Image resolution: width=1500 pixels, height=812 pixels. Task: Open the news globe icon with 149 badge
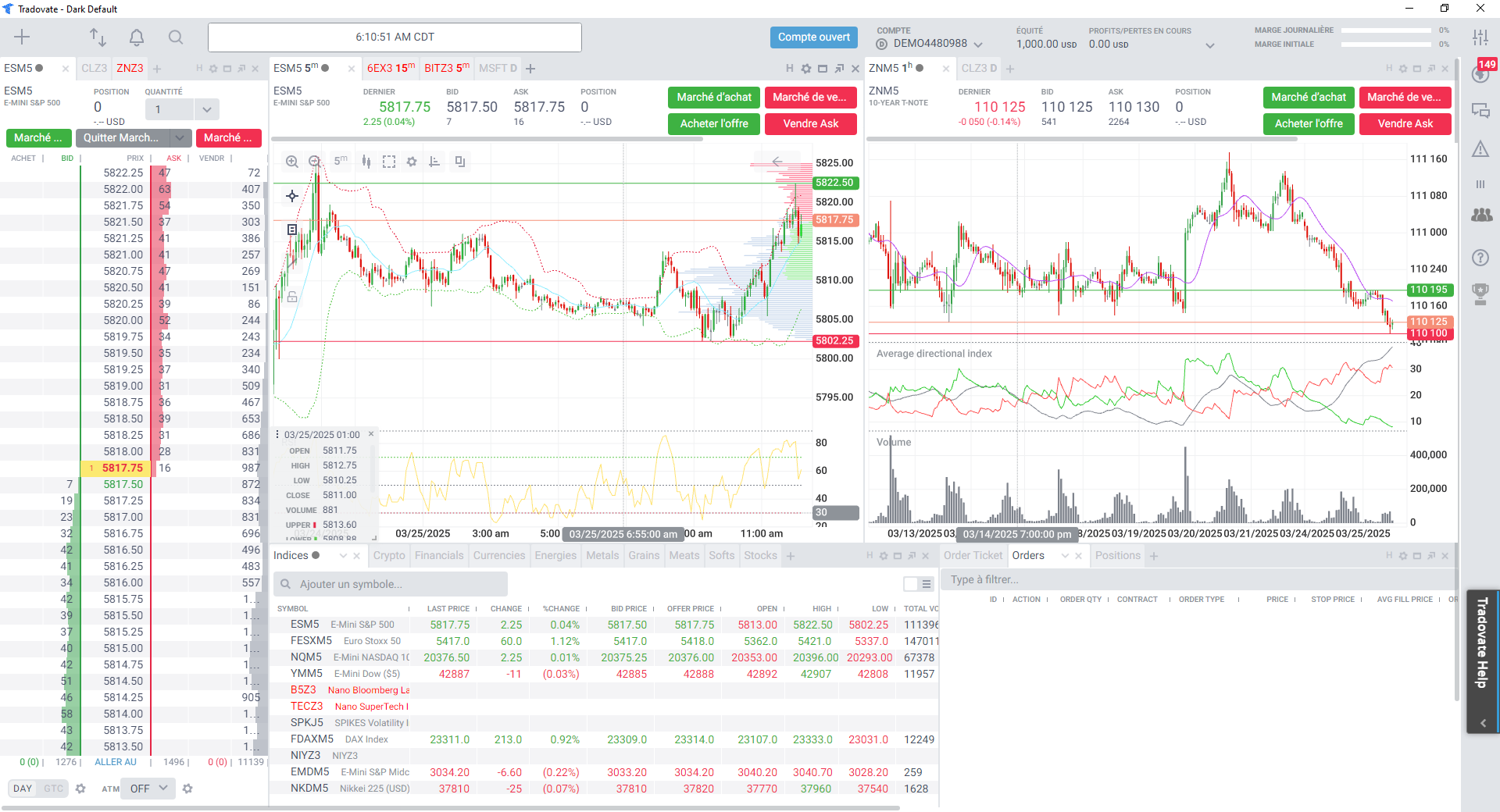pyautogui.click(x=1480, y=73)
